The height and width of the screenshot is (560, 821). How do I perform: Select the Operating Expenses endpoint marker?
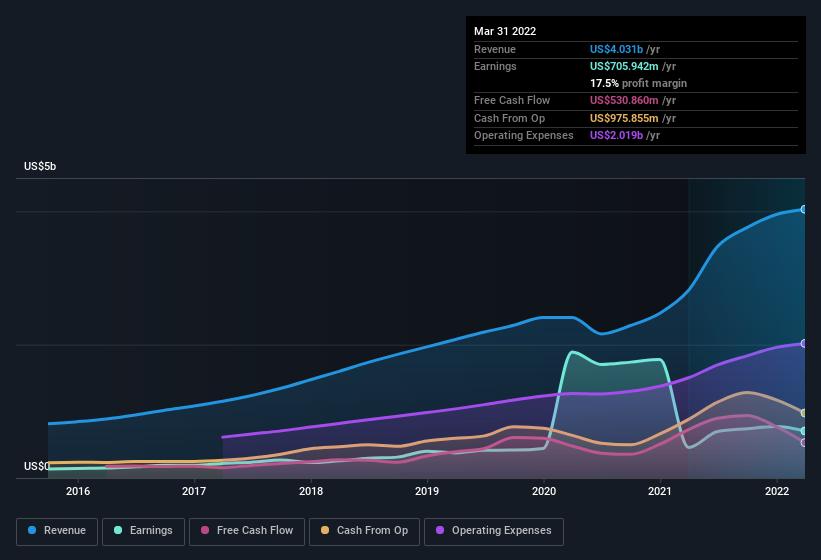point(804,343)
